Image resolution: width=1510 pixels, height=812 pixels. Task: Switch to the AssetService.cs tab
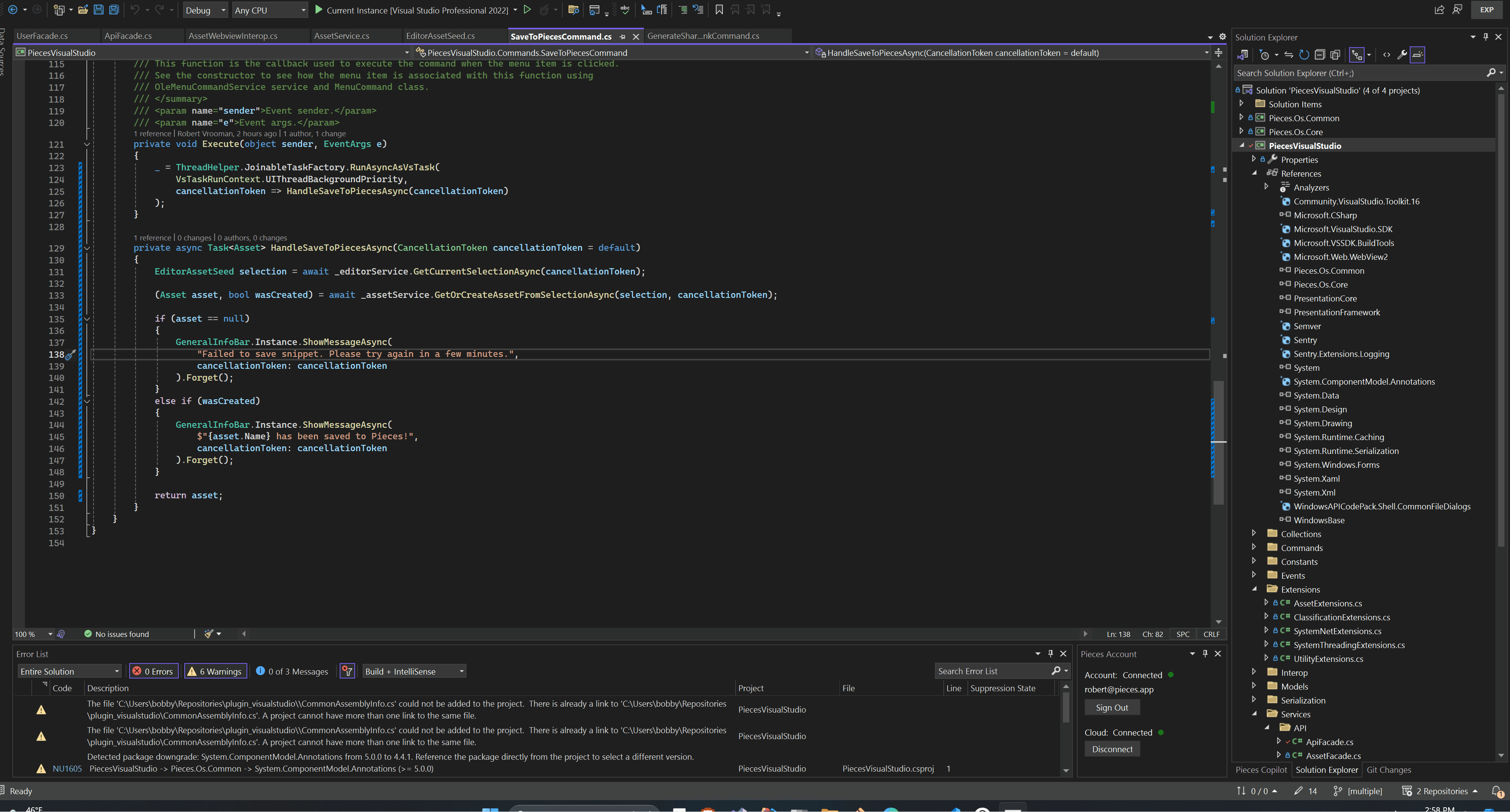pyautogui.click(x=342, y=36)
